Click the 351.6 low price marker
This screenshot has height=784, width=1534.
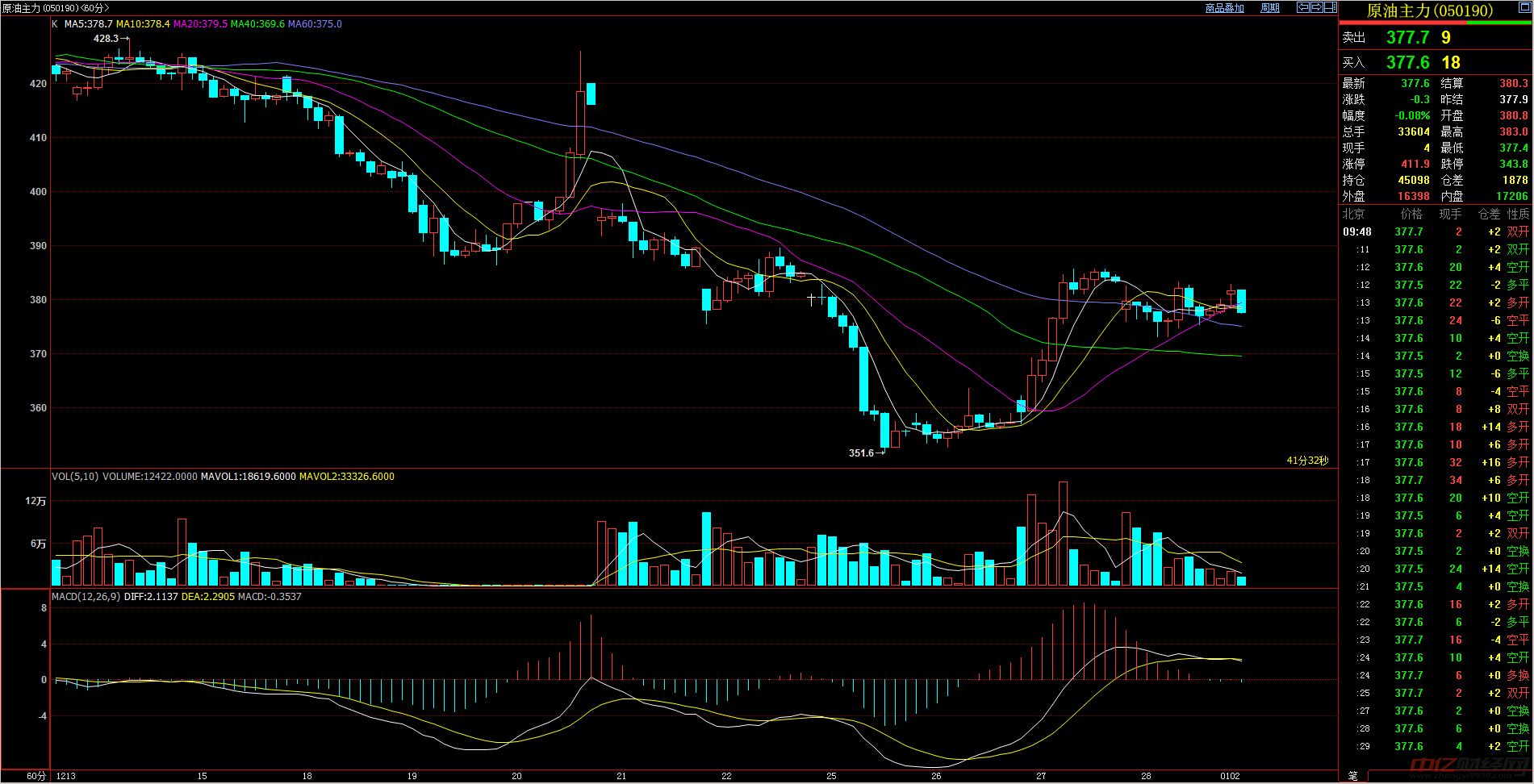861,453
